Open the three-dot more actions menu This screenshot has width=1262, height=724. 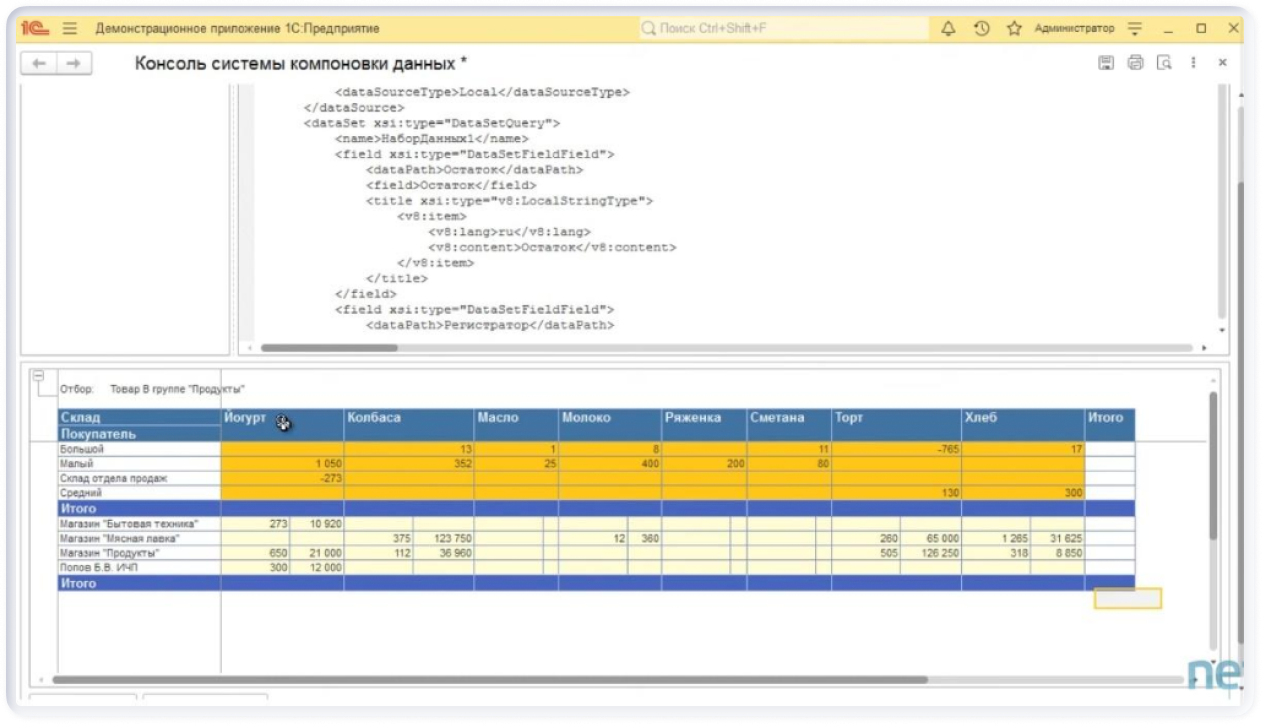point(1193,63)
